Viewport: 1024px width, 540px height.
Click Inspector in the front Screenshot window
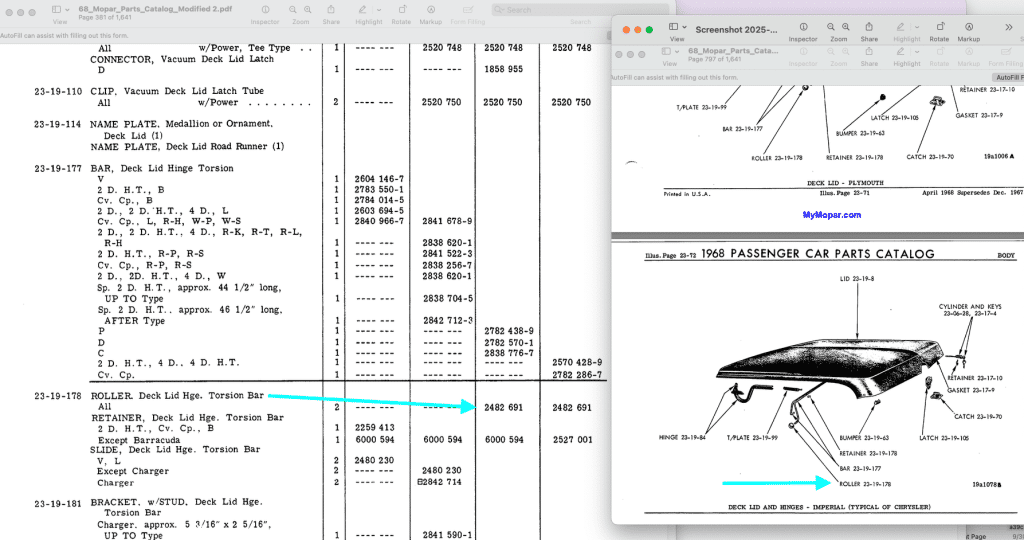803,27
